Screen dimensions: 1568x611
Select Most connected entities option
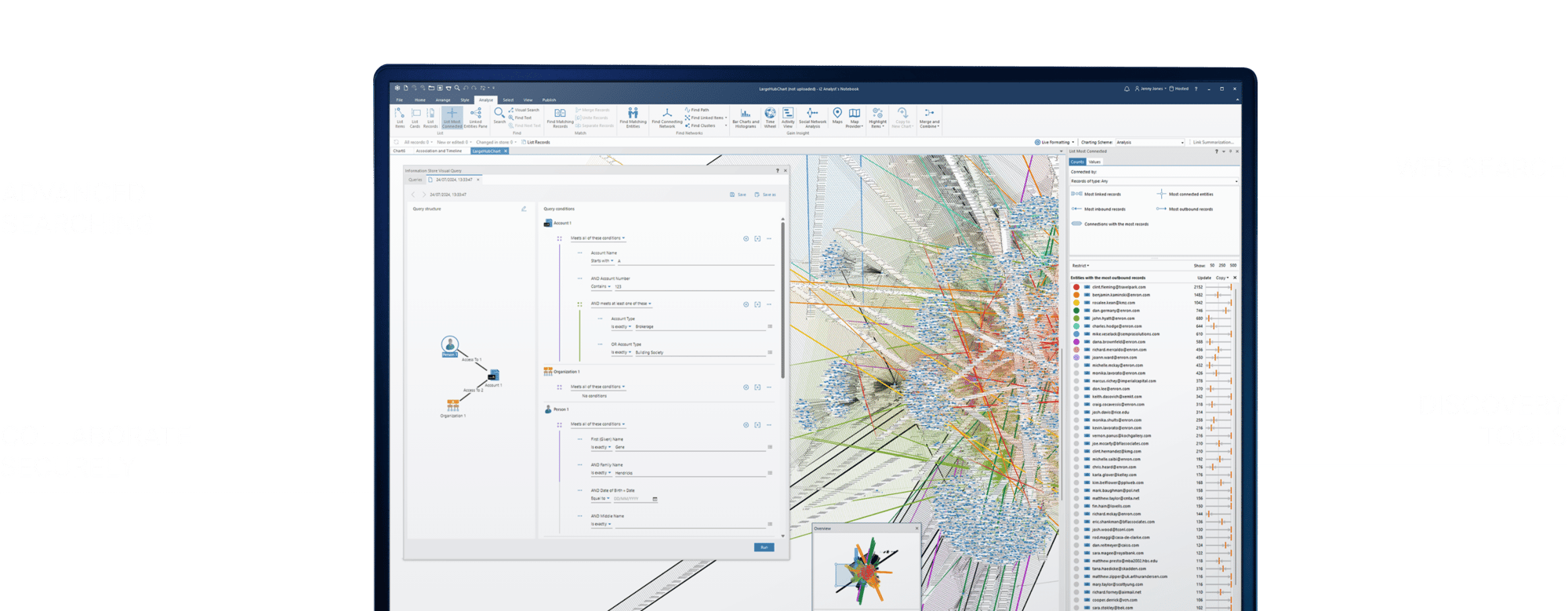[x=1185, y=194]
